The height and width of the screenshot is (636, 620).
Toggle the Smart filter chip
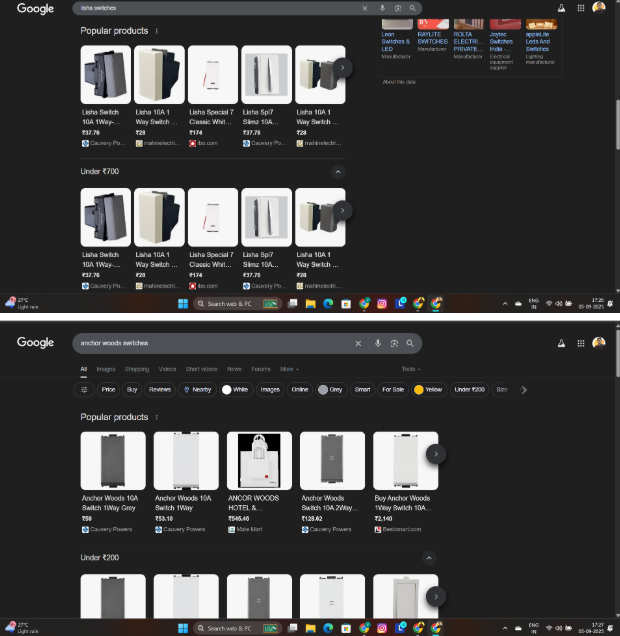(362, 390)
